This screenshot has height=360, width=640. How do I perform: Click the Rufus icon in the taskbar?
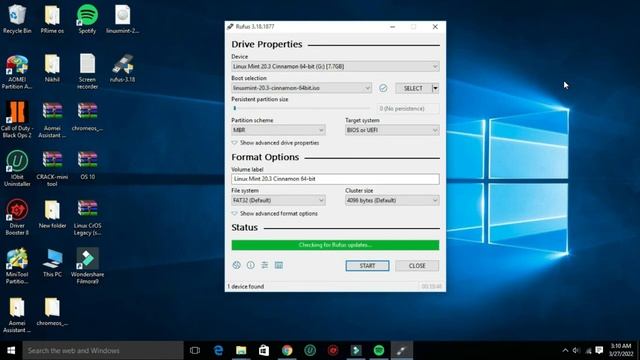[x=402, y=350]
